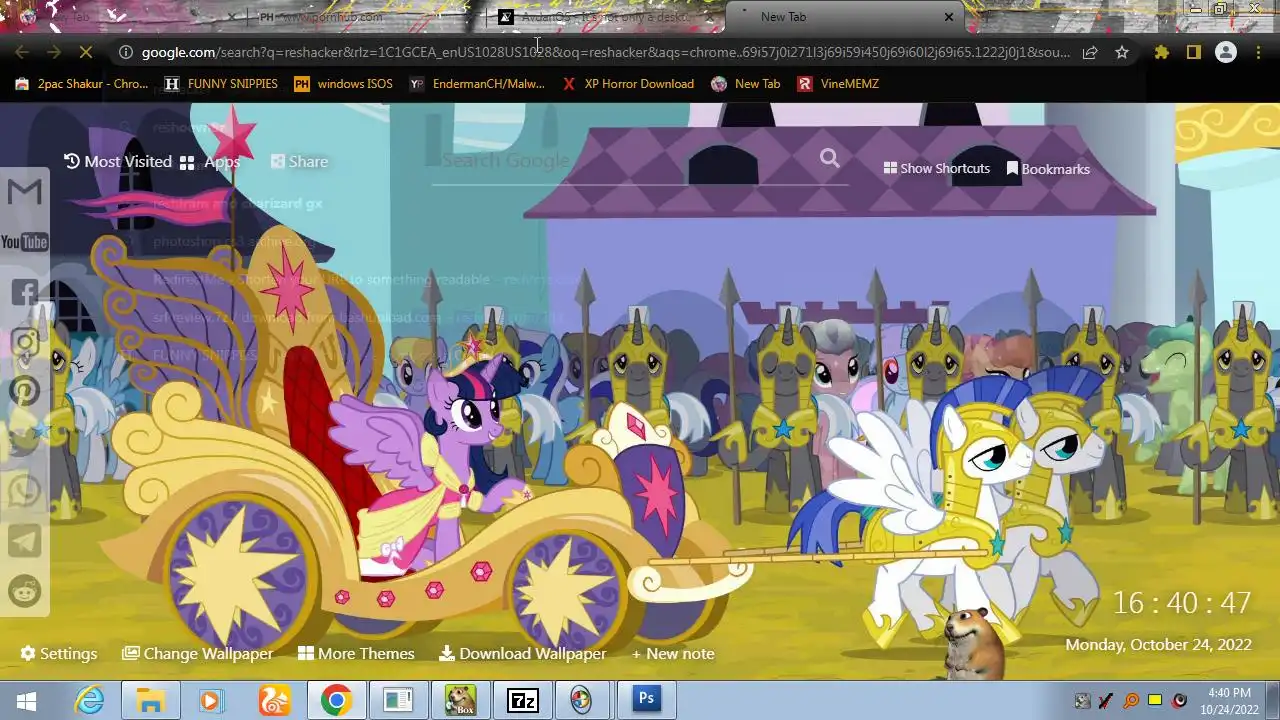Share this page from address bar

tap(1090, 52)
